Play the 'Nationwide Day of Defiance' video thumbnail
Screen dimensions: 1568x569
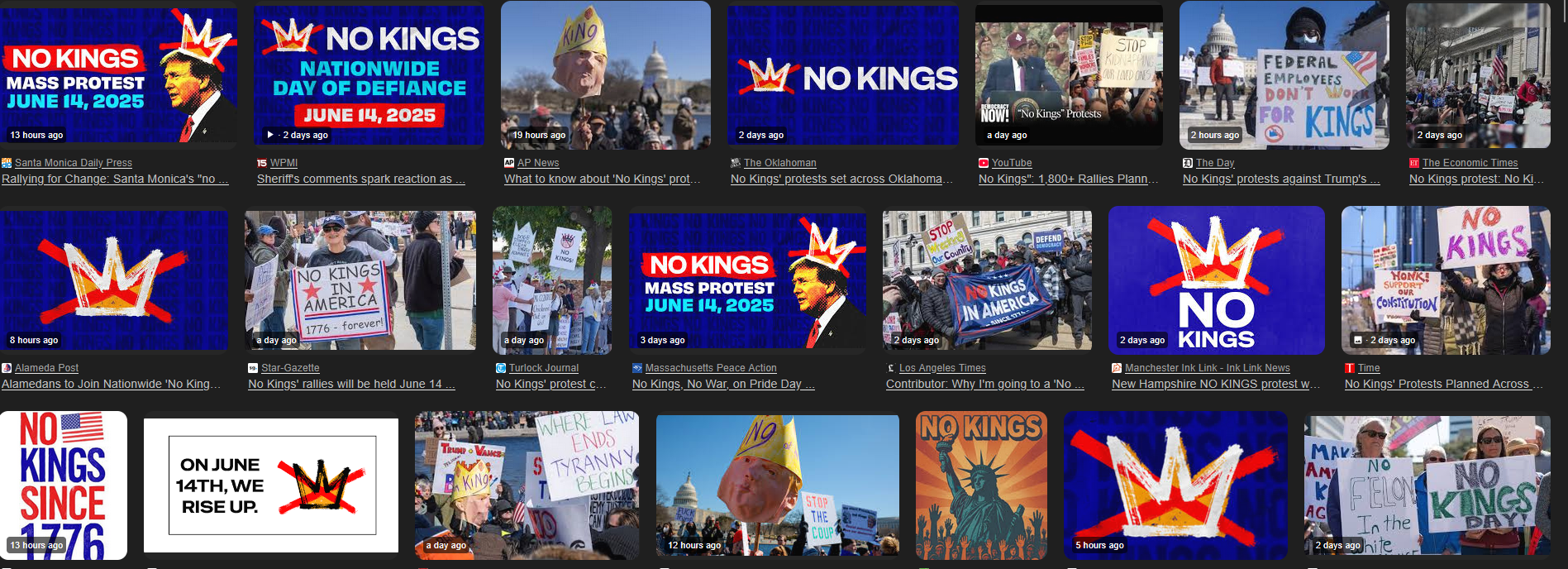(369, 75)
